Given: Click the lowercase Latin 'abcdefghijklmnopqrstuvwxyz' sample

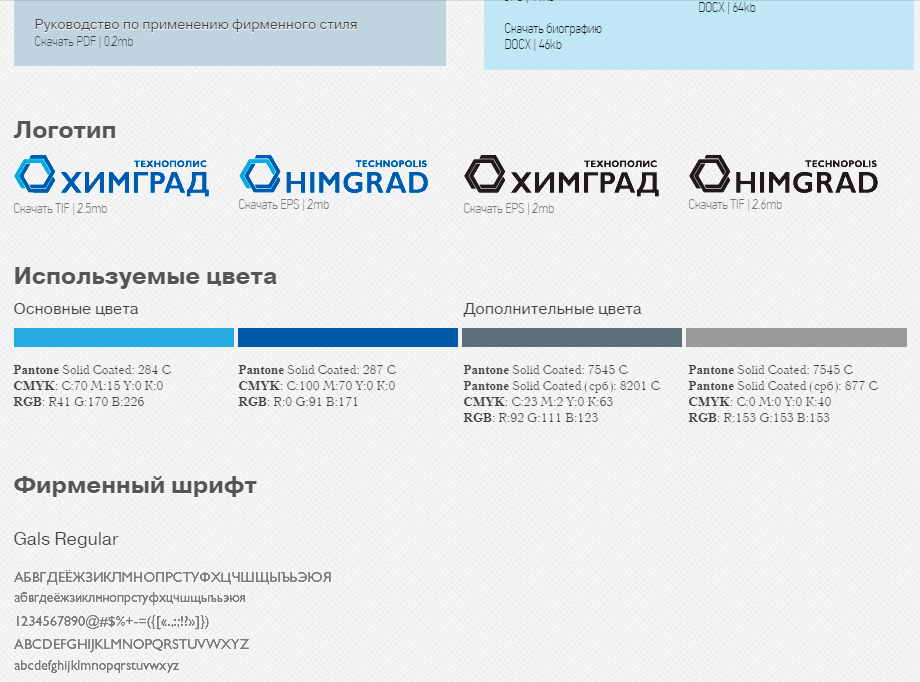Looking at the screenshot, I should [x=96, y=666].
